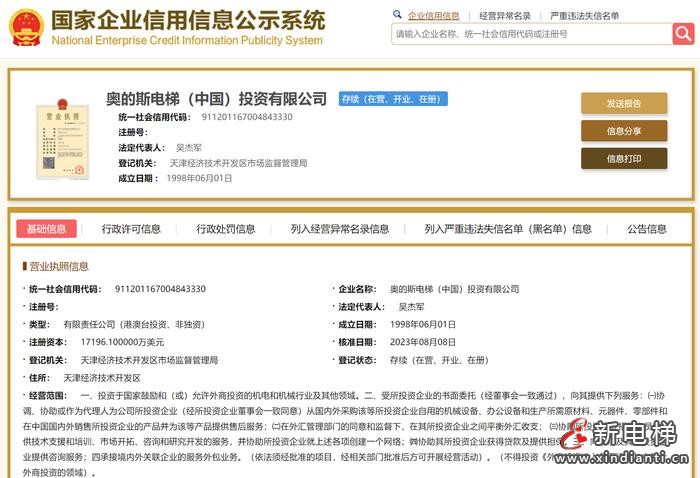Select the 企业信用信息 search category
Viewport: 700px width, 478px height.
click(x=433, y=16)
